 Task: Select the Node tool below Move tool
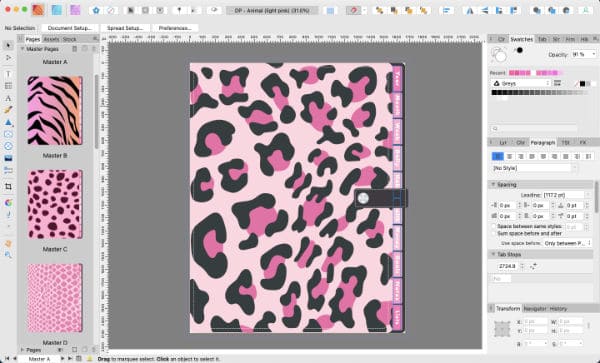point(8,57)
